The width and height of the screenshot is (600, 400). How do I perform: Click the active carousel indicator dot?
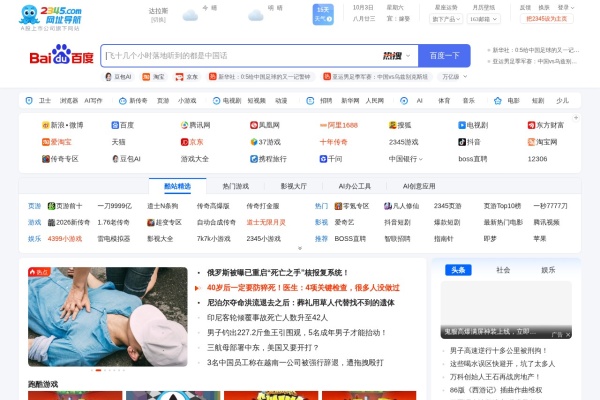99,370
